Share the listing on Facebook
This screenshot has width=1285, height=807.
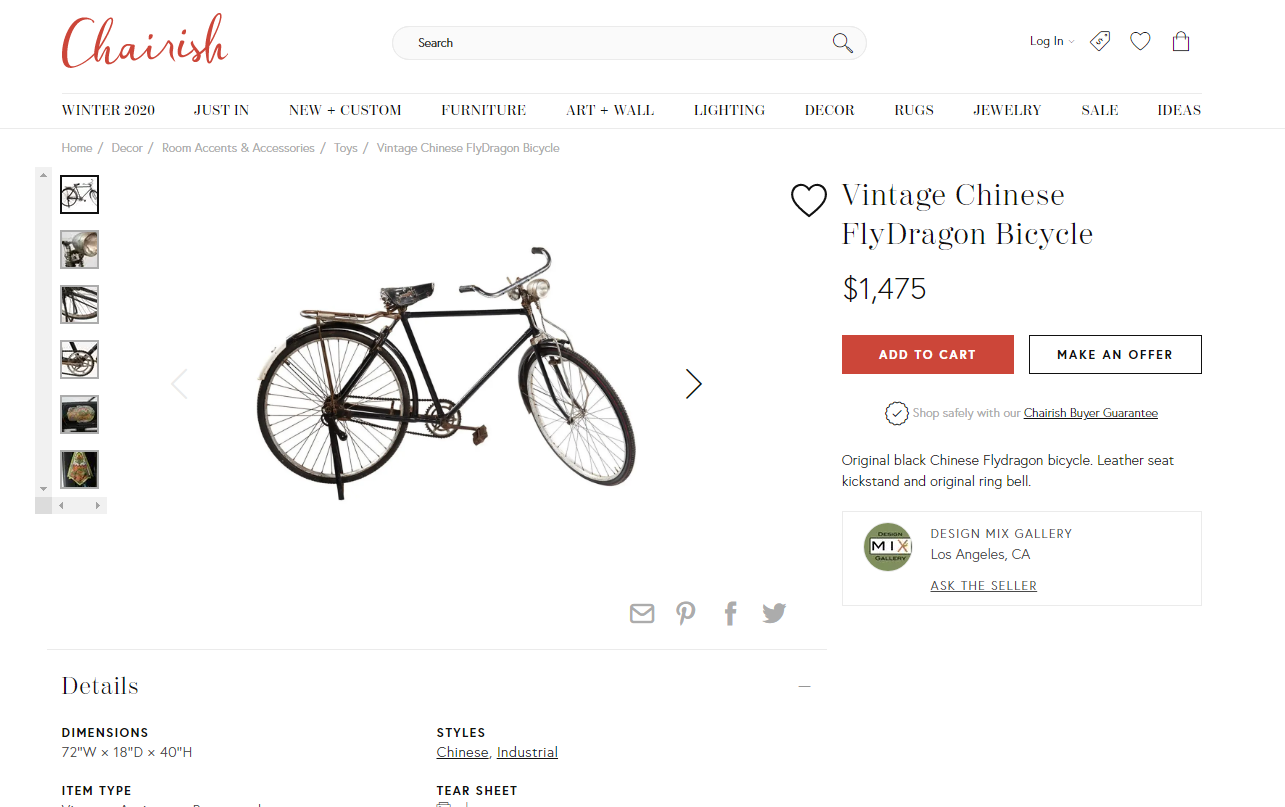pyautogui.click(x=731, y=613)
